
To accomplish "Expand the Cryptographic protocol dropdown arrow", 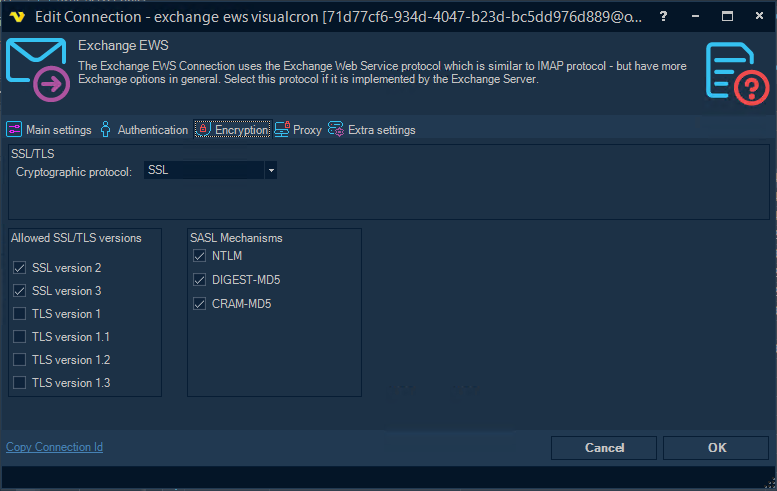I will tap(270, 171).
